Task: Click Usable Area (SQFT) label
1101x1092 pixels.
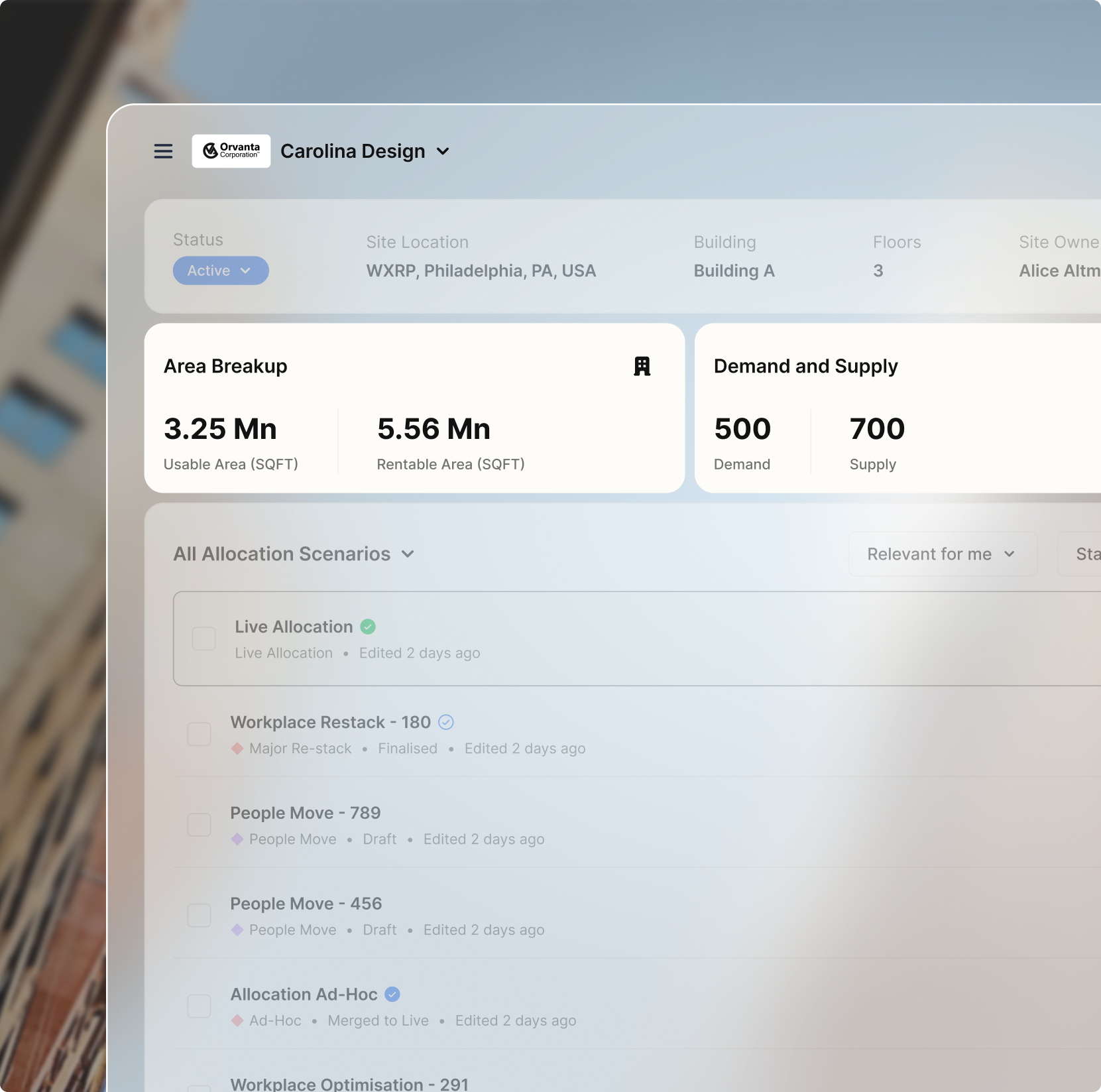Action: pyautogui.click(x=231, y=464)
